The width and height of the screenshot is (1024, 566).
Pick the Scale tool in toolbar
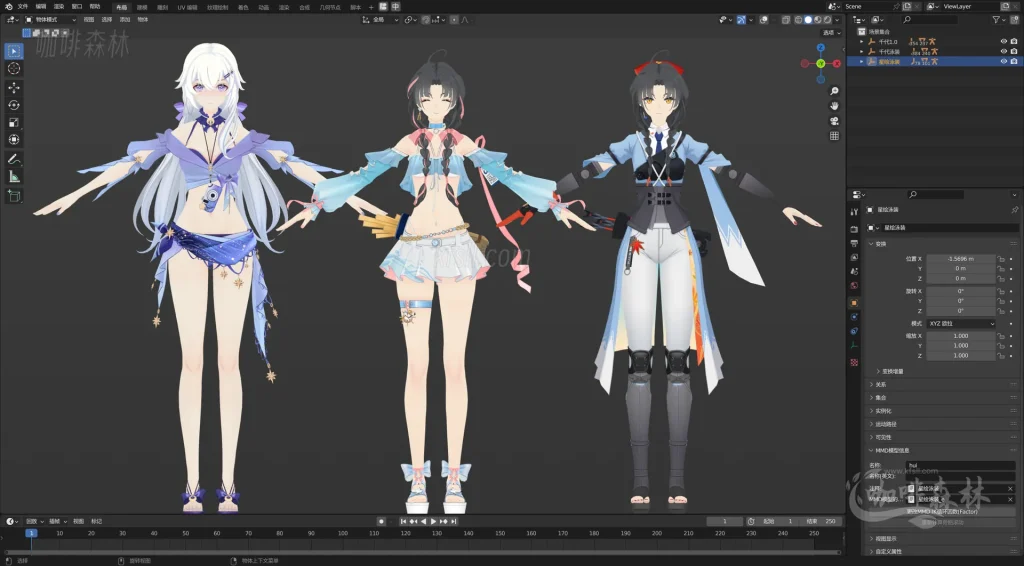(x=14, y=122)
